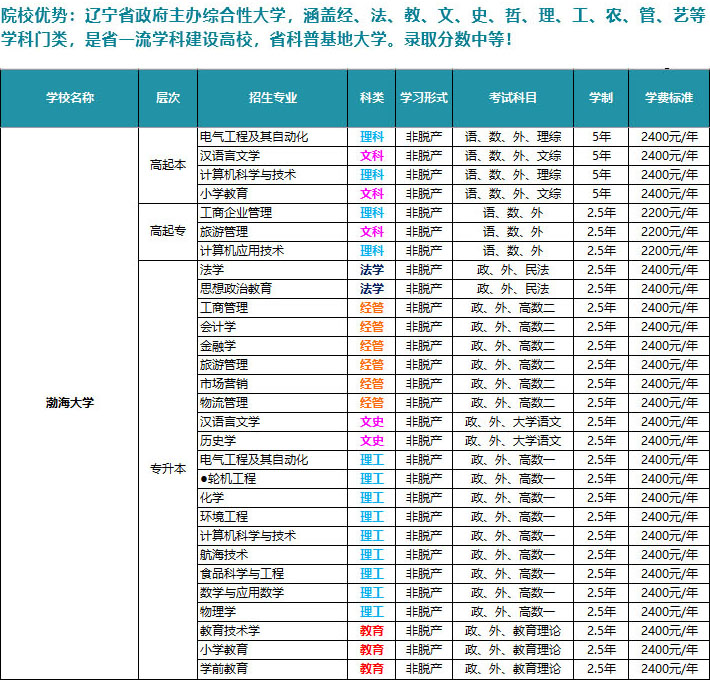Click the 思想政治教育 major cell

273,289
